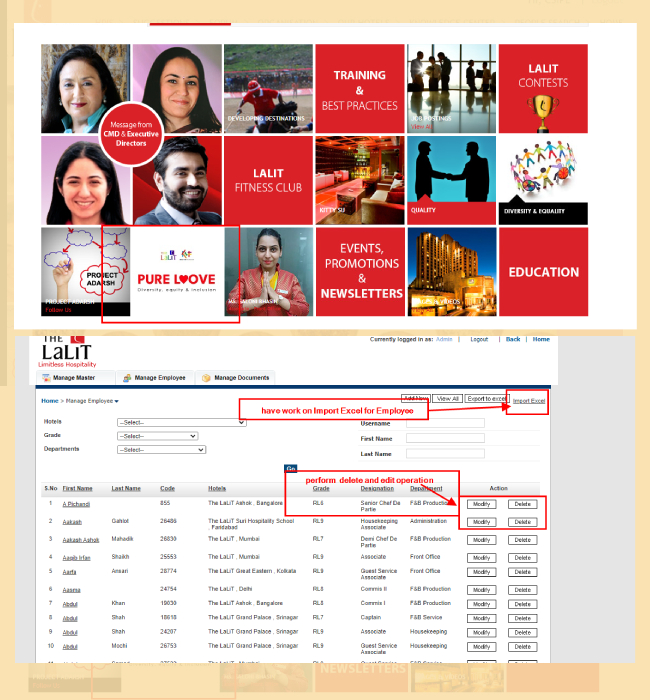Viewport: 650px width, 700px height.
Task: Sort table by Designation column
Action: (x=377, y=488)
